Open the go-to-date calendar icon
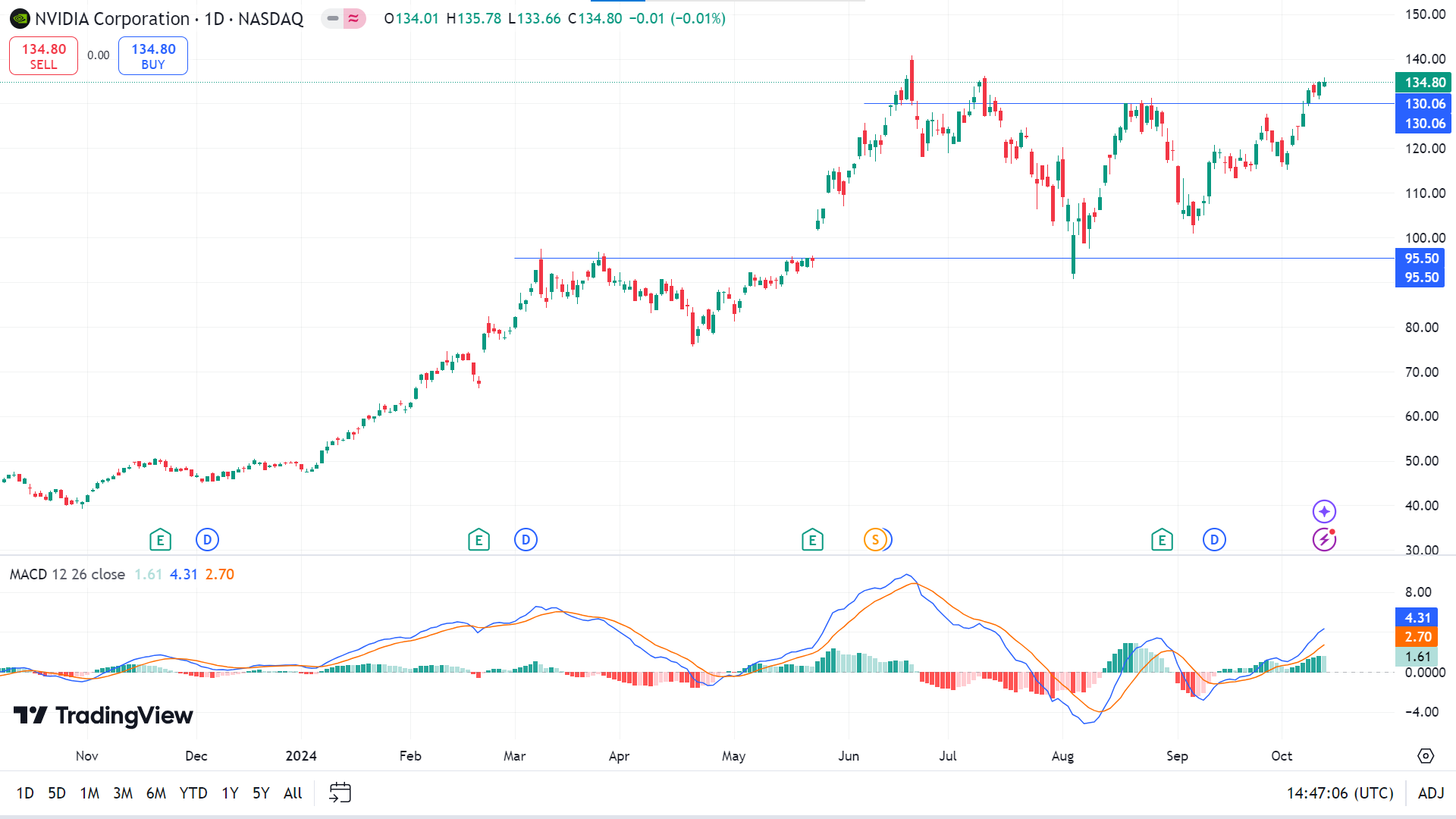 340,792
